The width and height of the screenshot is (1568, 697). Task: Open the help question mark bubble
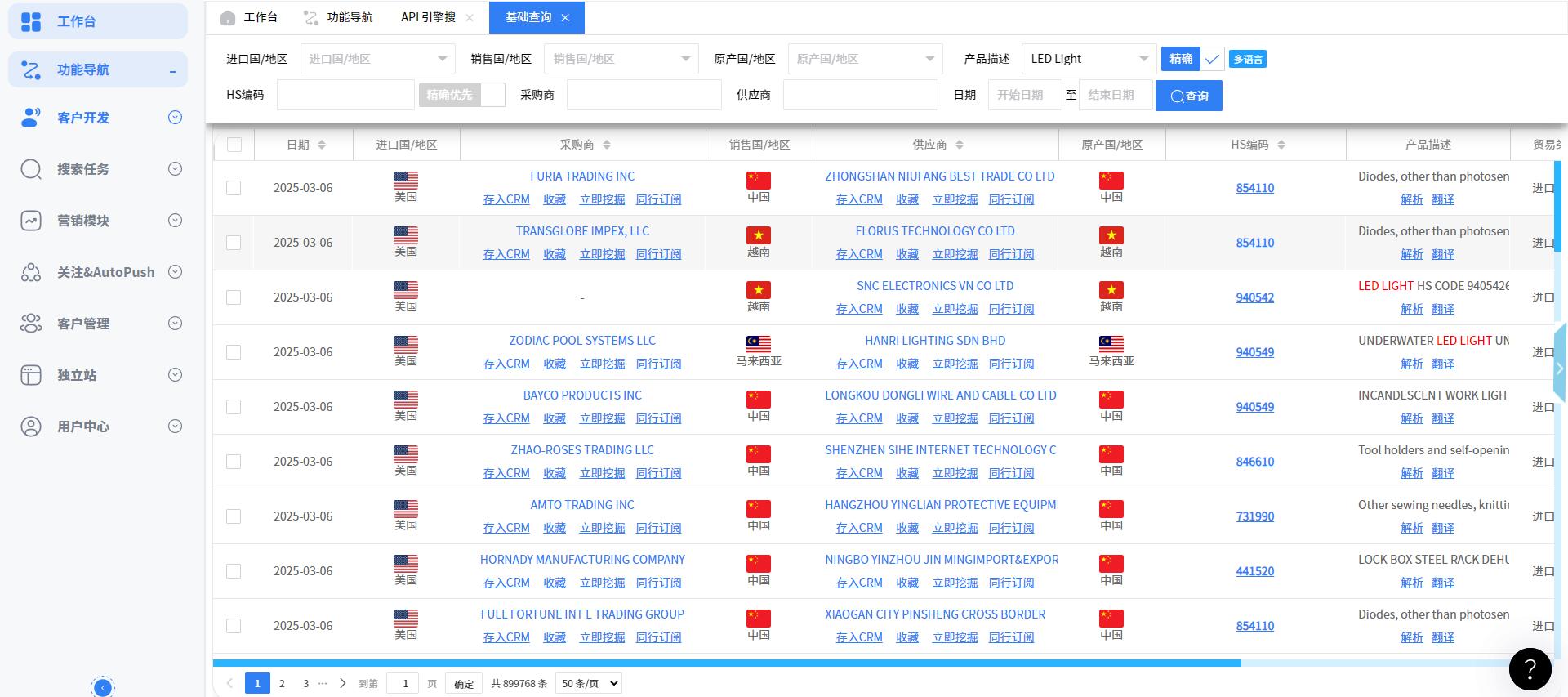coord(1530,669)
